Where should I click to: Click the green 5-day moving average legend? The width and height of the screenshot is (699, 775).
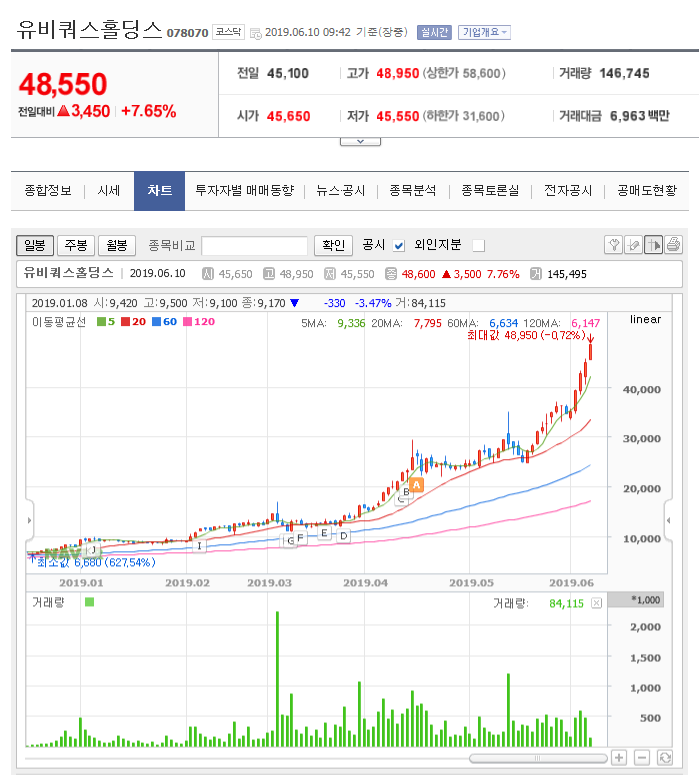coord(106,322)
